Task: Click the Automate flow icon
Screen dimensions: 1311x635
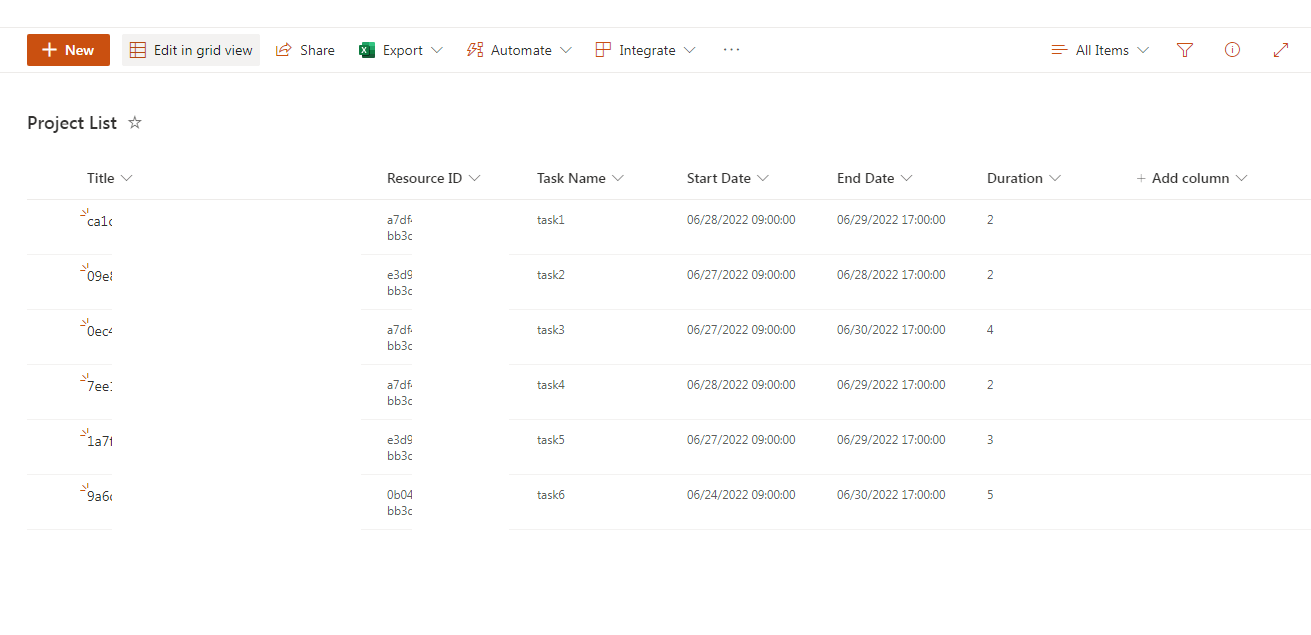Action: (x=475, y=50)
